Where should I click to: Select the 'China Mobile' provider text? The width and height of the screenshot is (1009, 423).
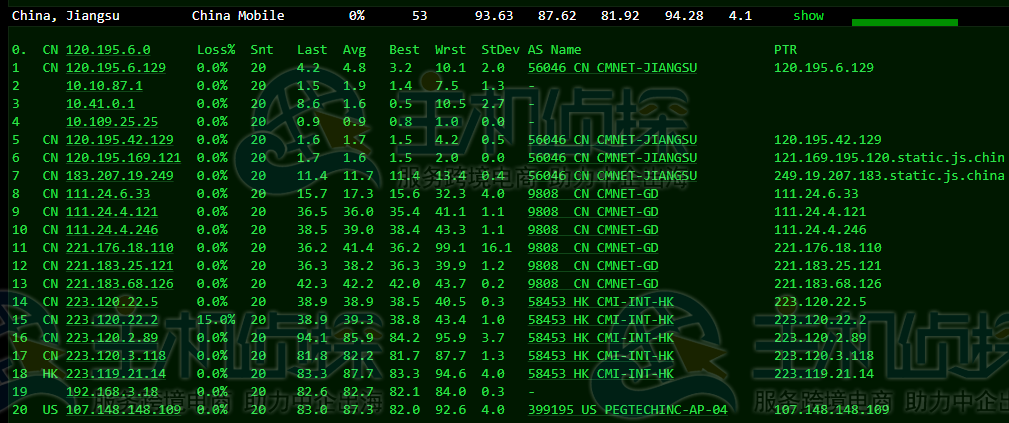[238, 16]
